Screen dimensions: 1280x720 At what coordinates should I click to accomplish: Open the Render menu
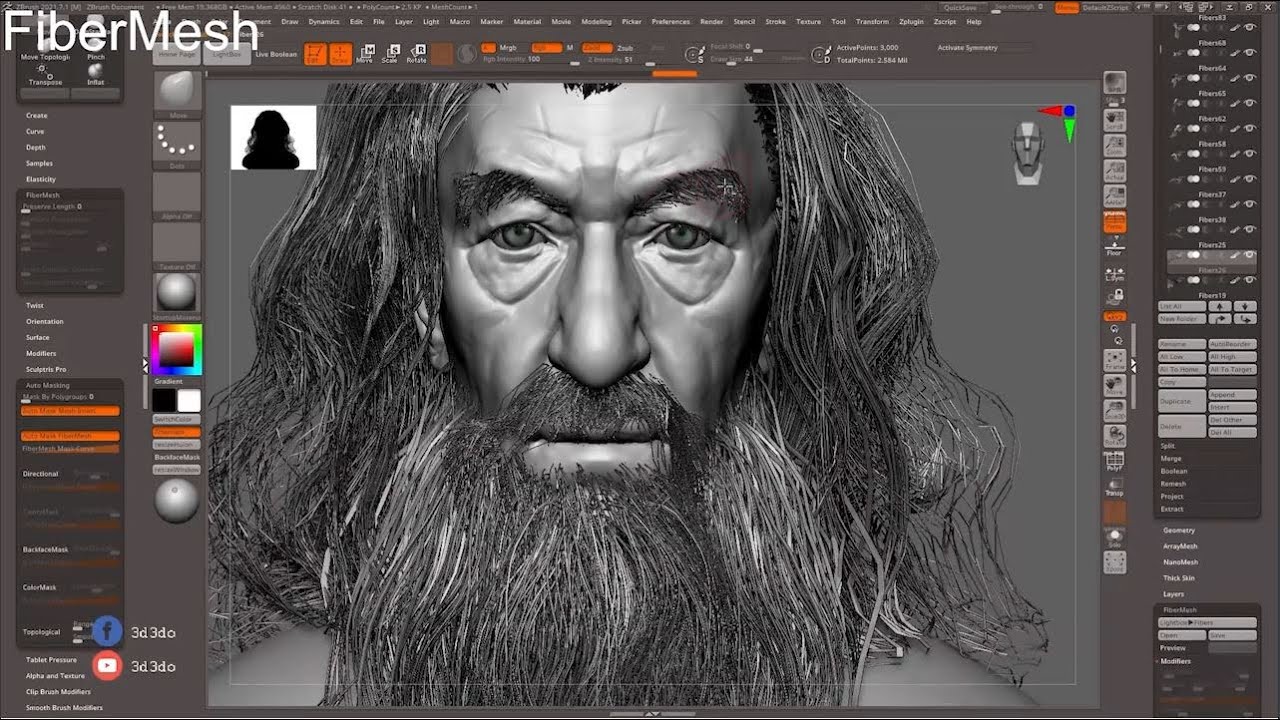point(711,21)
